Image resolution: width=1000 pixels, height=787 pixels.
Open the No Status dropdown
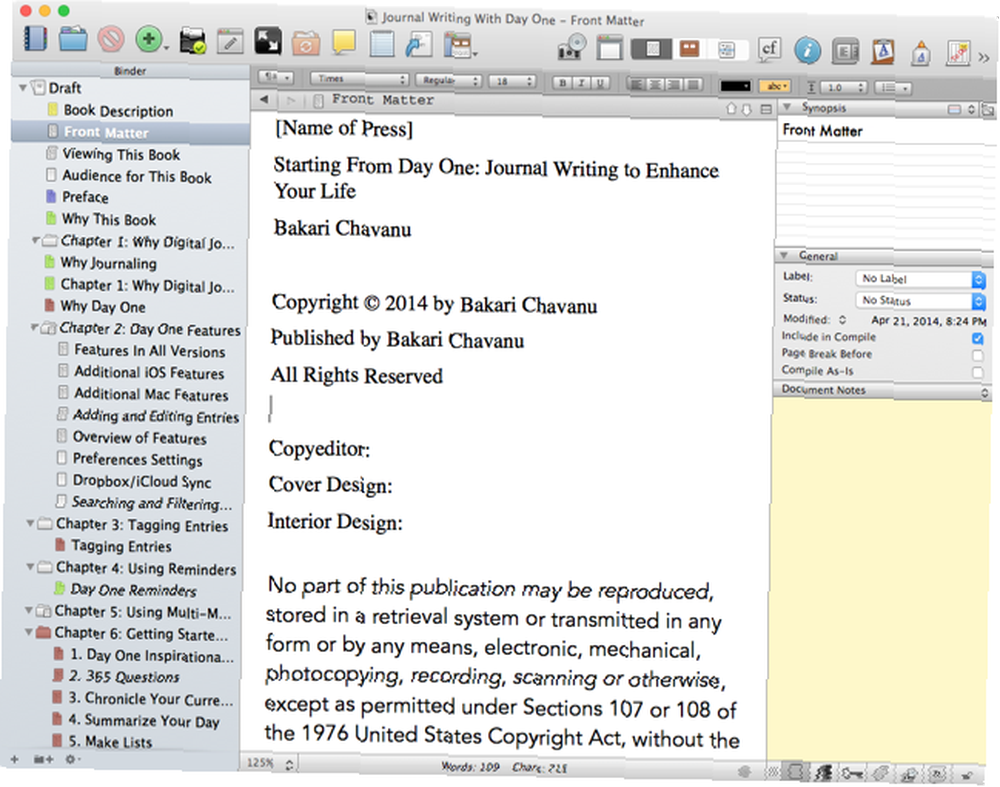(x=920, y=300)
